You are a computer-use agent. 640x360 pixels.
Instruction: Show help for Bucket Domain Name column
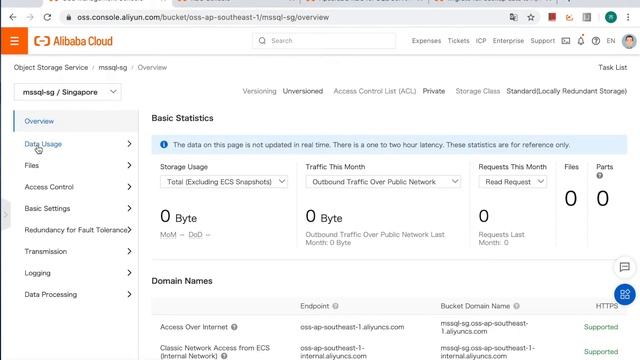[x=516, y=306]
